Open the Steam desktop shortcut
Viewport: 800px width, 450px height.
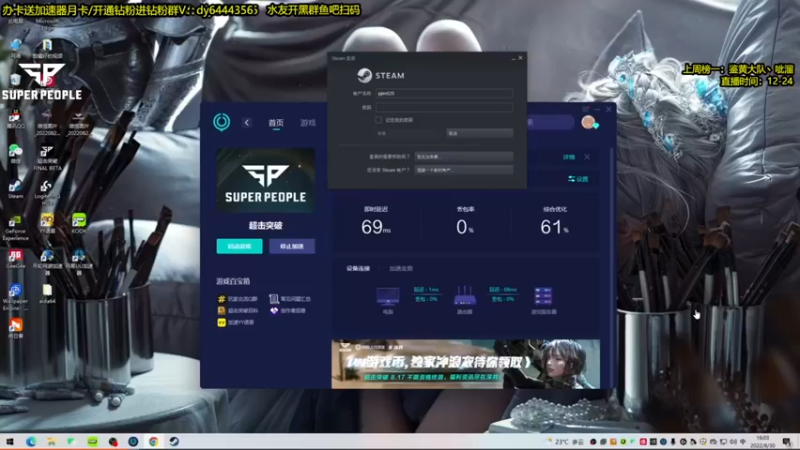click(15, 188)
